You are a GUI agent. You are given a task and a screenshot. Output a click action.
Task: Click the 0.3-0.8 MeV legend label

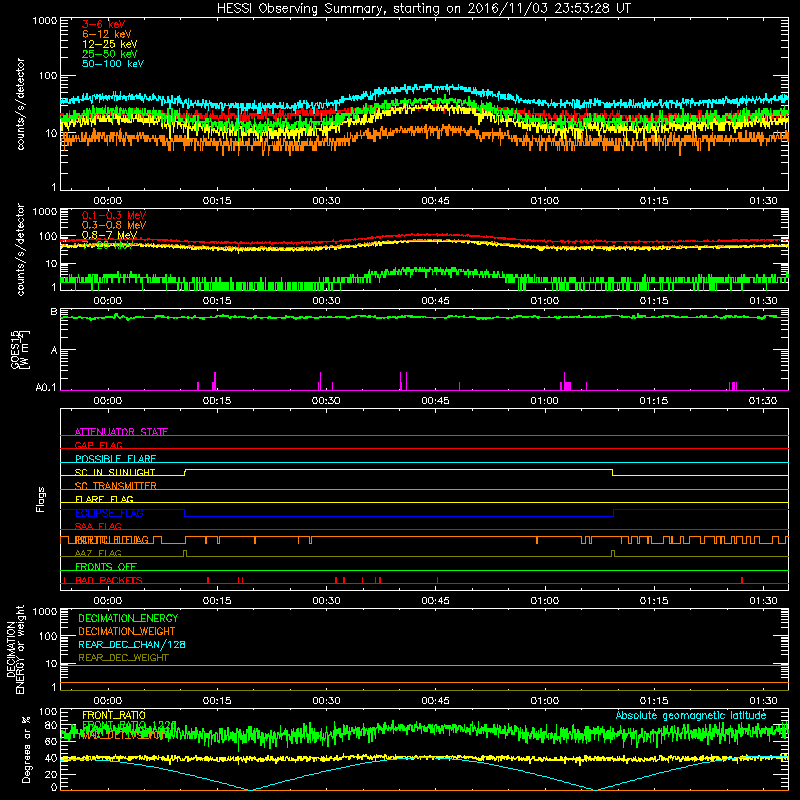pos(114,225)
